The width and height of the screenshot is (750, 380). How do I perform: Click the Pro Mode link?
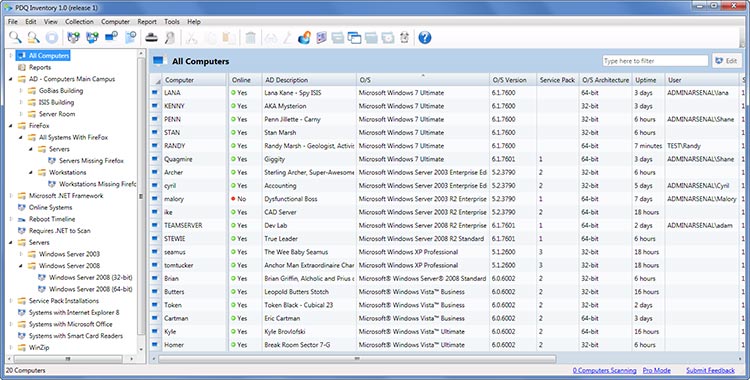pos(656,370)
